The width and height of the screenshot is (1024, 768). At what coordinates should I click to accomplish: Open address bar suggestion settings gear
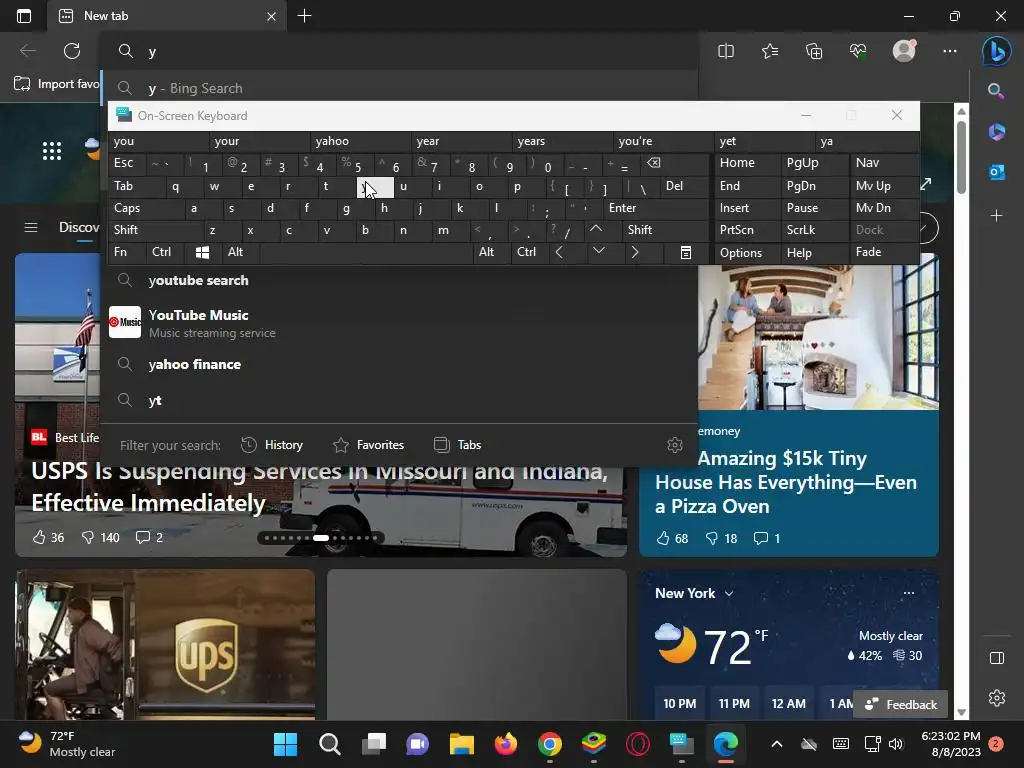(x=675, y=445)
